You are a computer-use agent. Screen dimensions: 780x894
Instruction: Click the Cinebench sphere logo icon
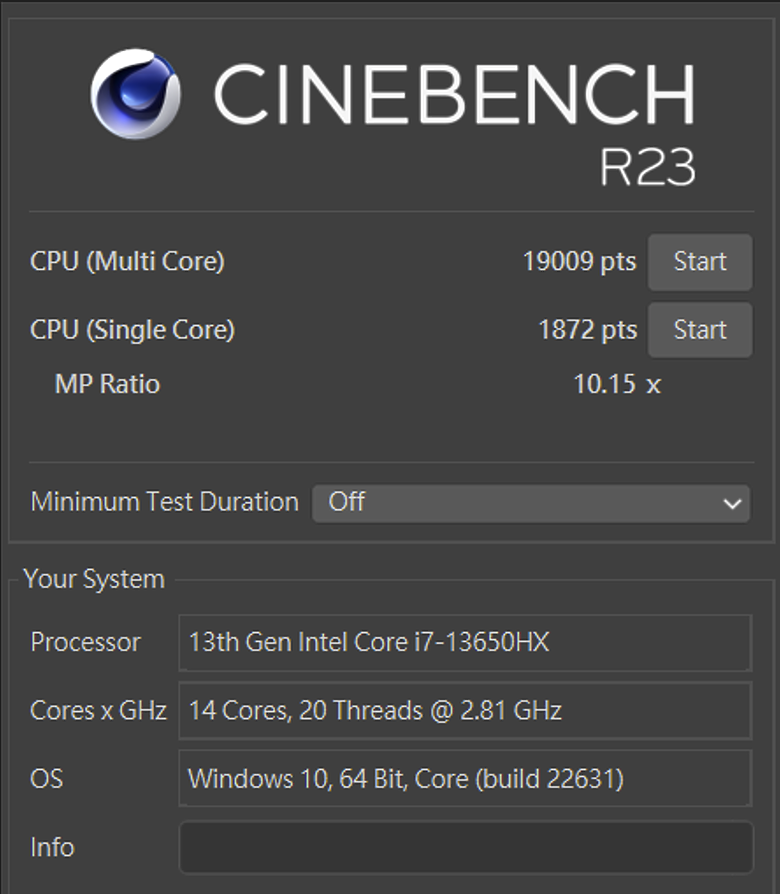[x=136, y=94]
